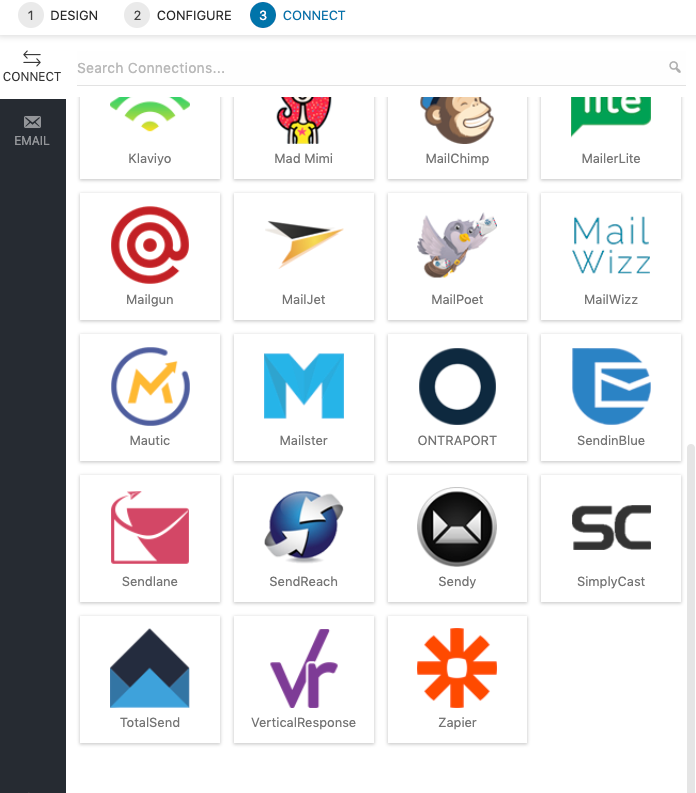Pick the MailerLite connection
The image size is (696, 793).
click(611, 138)
